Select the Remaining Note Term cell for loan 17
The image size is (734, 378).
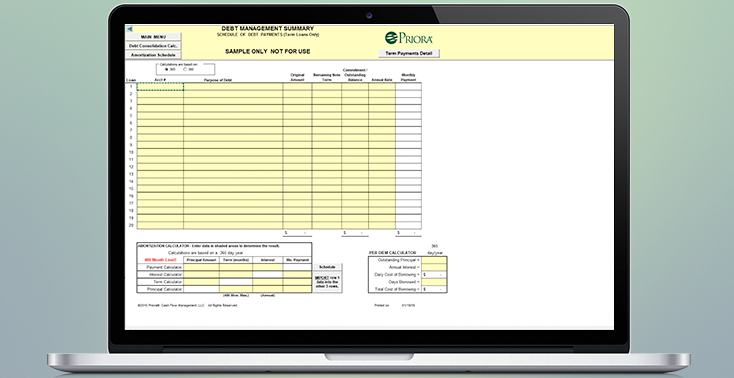click(327, 203)
